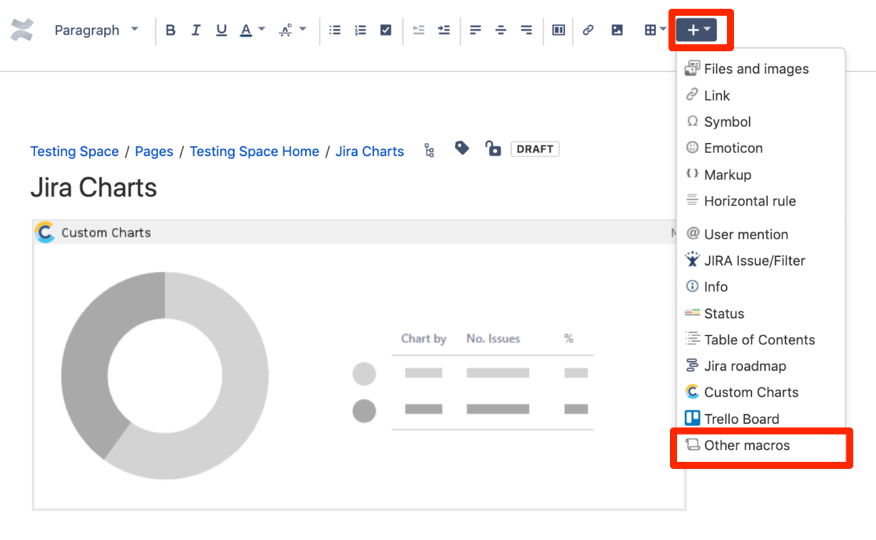Click the insert image toolbar icon
This screenshot has width=876, height=540.
pos(617,30)
